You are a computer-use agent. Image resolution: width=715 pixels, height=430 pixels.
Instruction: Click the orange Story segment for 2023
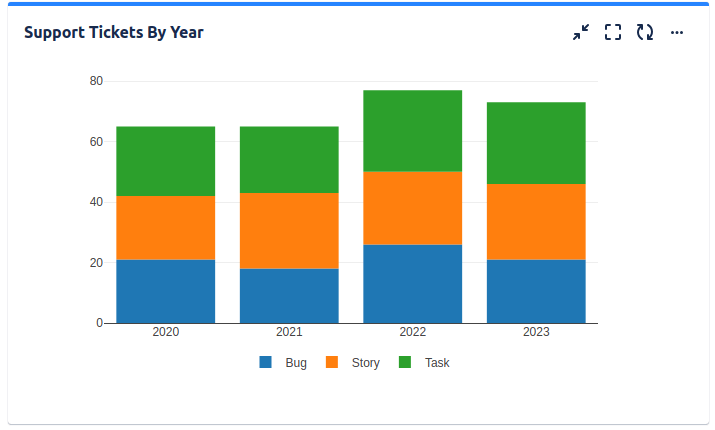coord(536,222)
